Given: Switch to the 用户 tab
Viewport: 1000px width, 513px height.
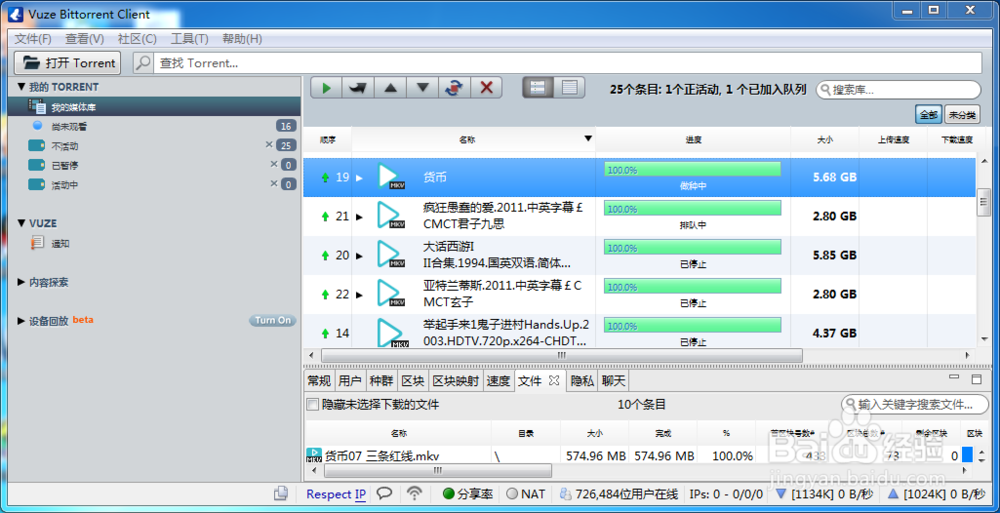Looking at the screenshot, I should 349,381.
